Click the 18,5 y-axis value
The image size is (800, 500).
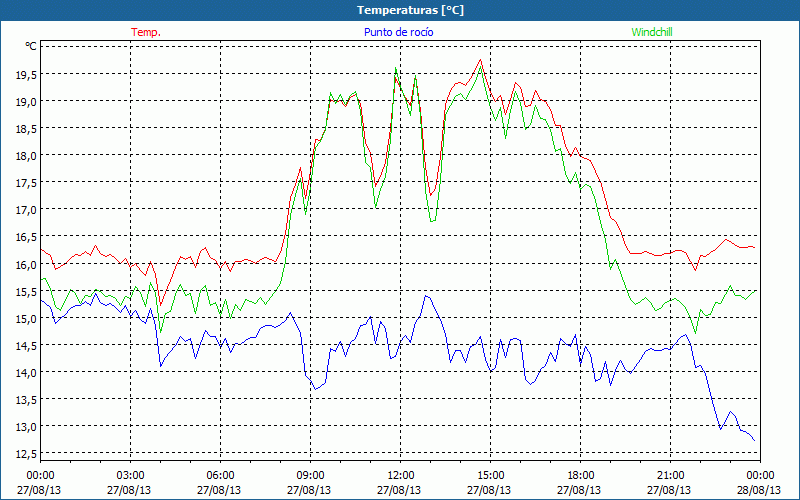point(26,129)
